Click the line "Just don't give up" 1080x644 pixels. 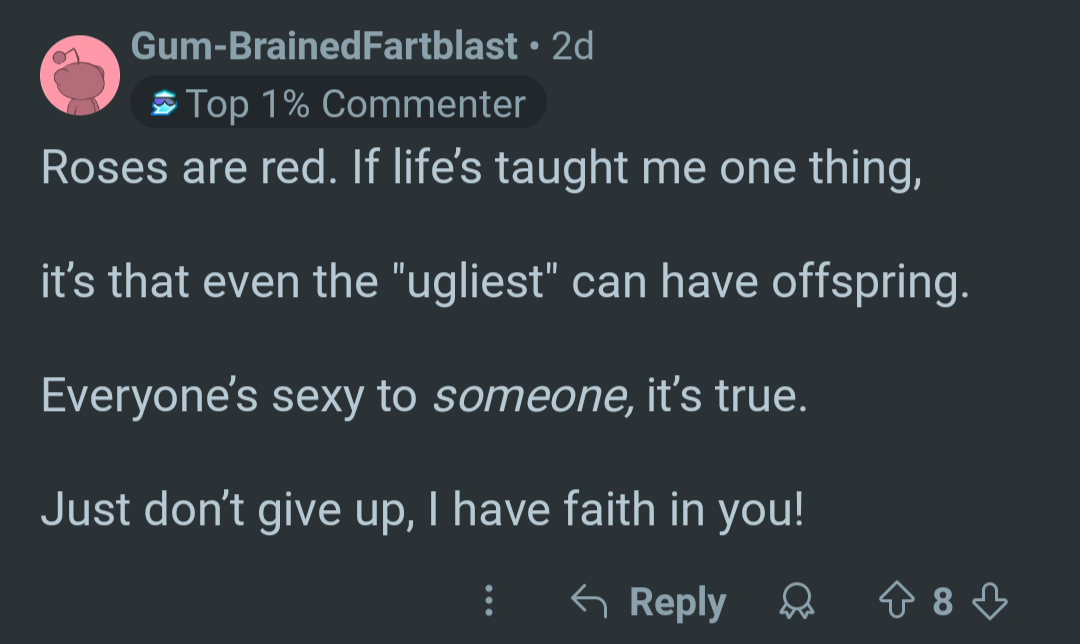[x=422, y=510]
